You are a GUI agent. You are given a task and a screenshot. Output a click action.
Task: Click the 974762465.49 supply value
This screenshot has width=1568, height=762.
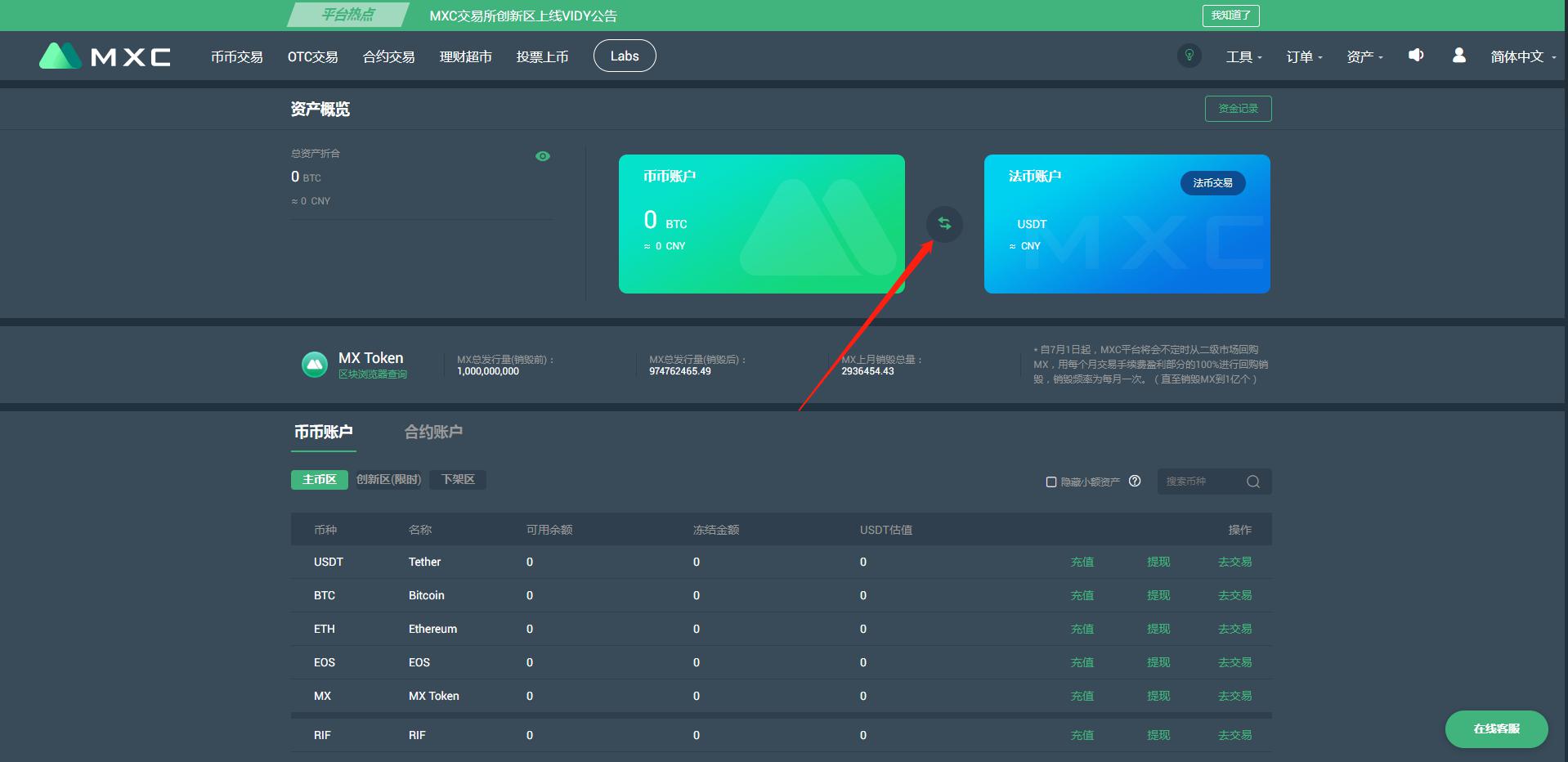[680, 371]
